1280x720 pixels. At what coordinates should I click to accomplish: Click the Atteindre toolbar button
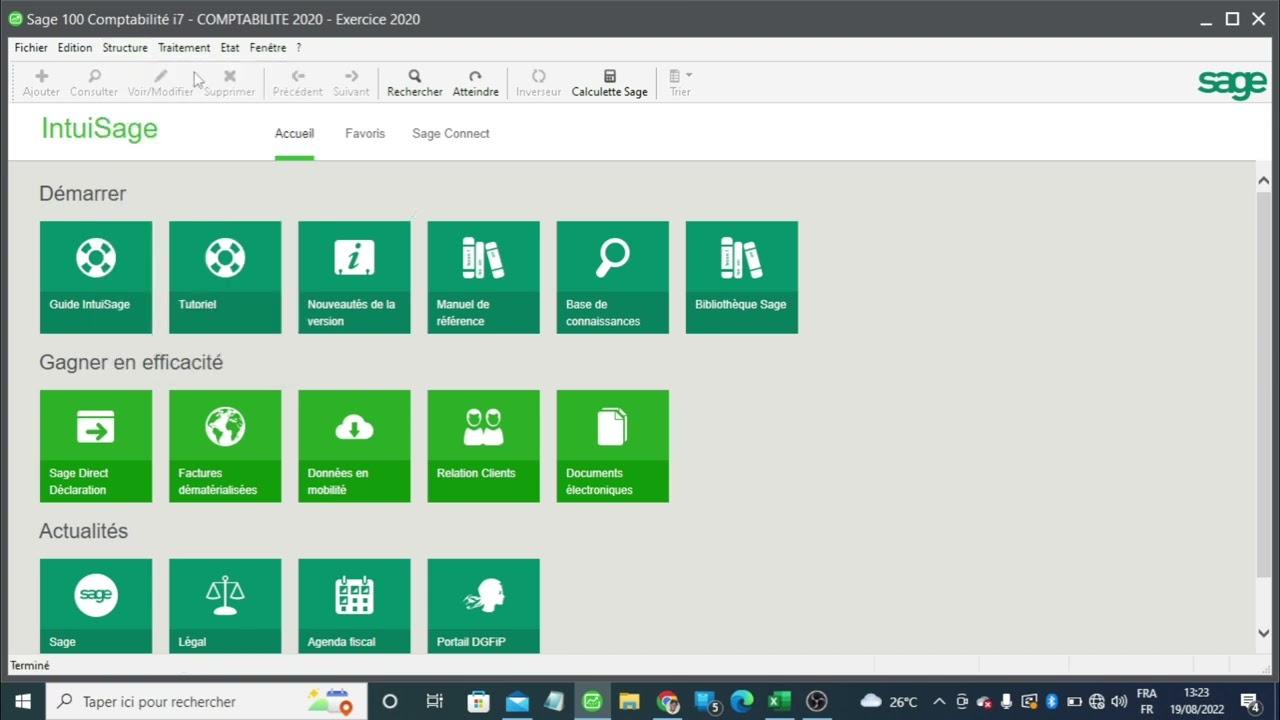(x=475, y=83)
